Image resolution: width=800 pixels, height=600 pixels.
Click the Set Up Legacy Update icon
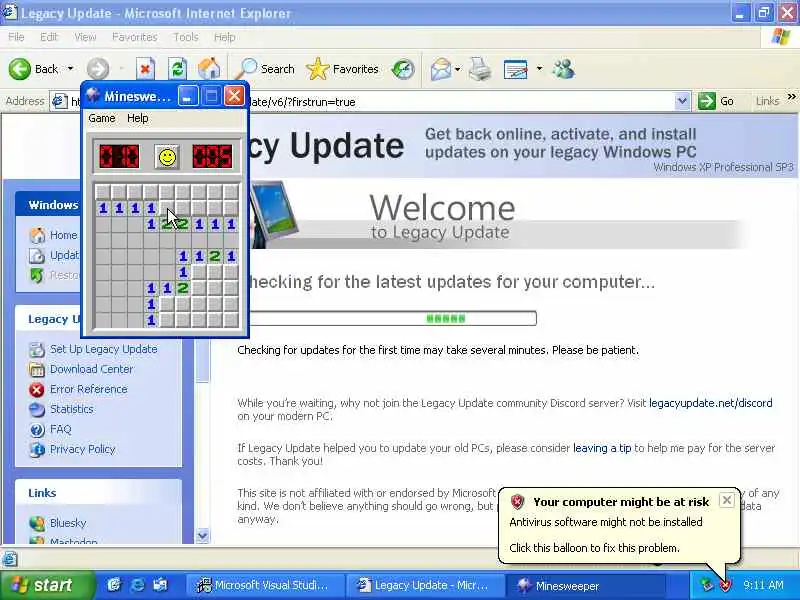[x=37, y=349]
